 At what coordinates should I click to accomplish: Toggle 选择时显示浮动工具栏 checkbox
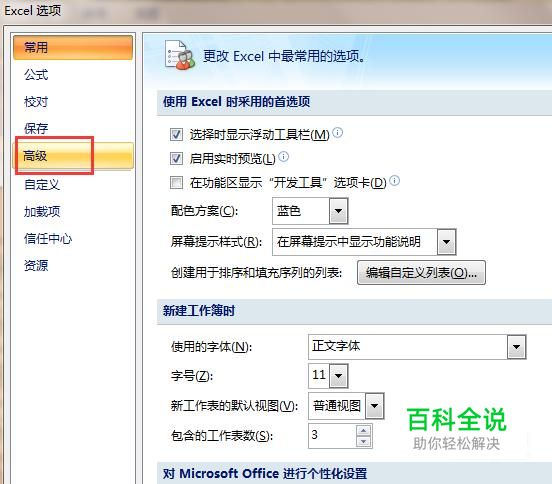click(176, 134)
